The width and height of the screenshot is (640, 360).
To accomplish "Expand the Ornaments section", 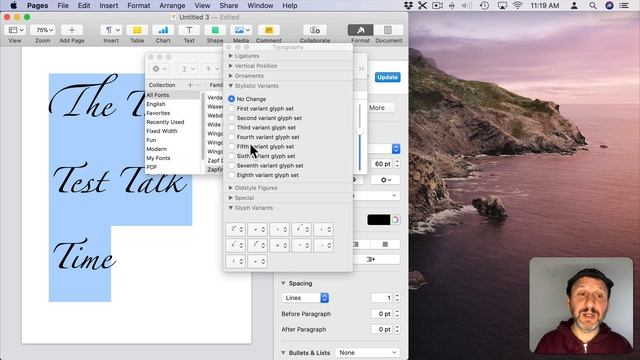I will (231, 76).
